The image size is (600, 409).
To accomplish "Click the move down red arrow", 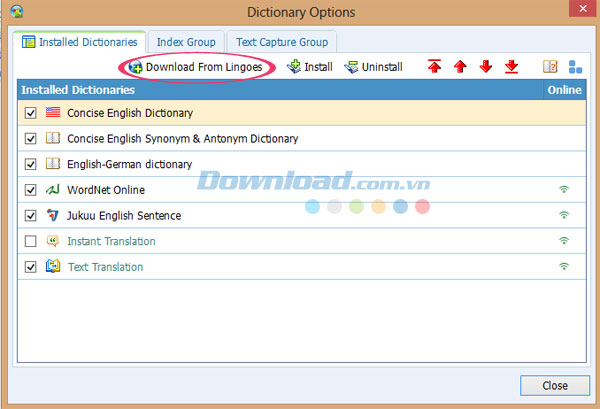I will coord(486,67).
